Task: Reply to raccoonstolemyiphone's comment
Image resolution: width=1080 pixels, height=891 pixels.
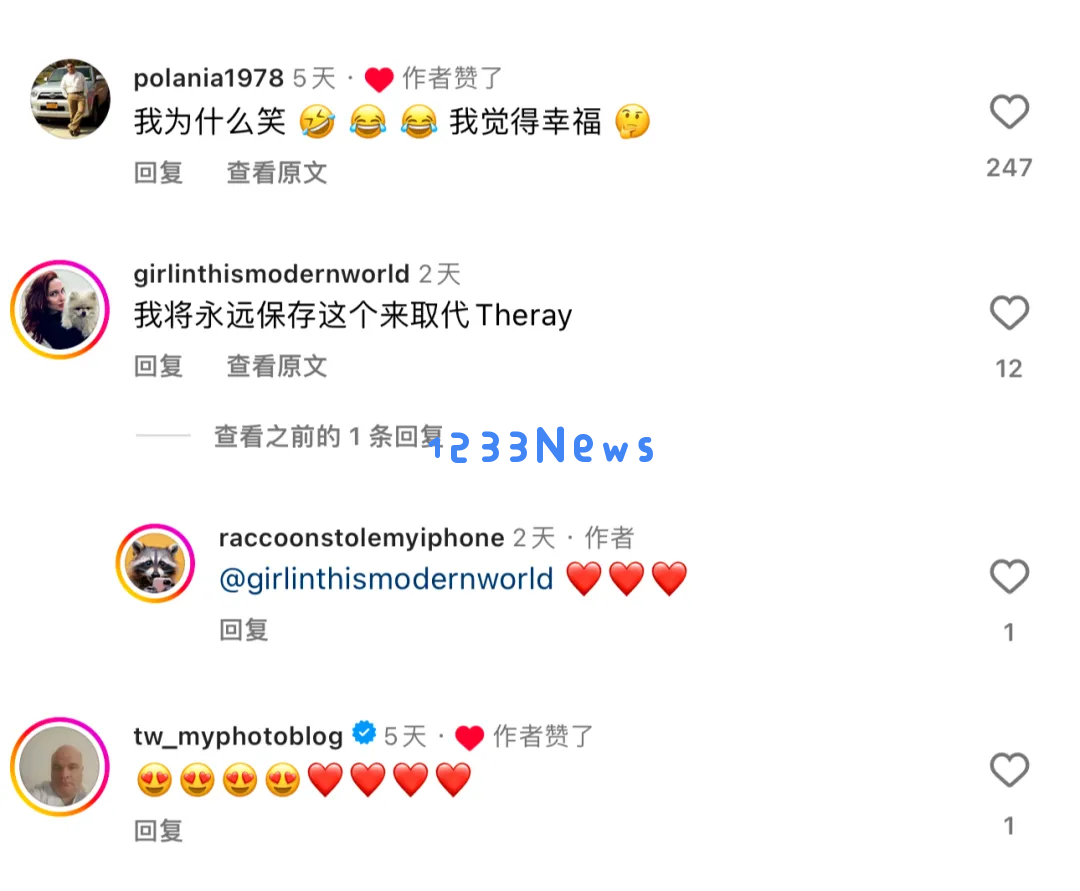Action: click(244, 629)
